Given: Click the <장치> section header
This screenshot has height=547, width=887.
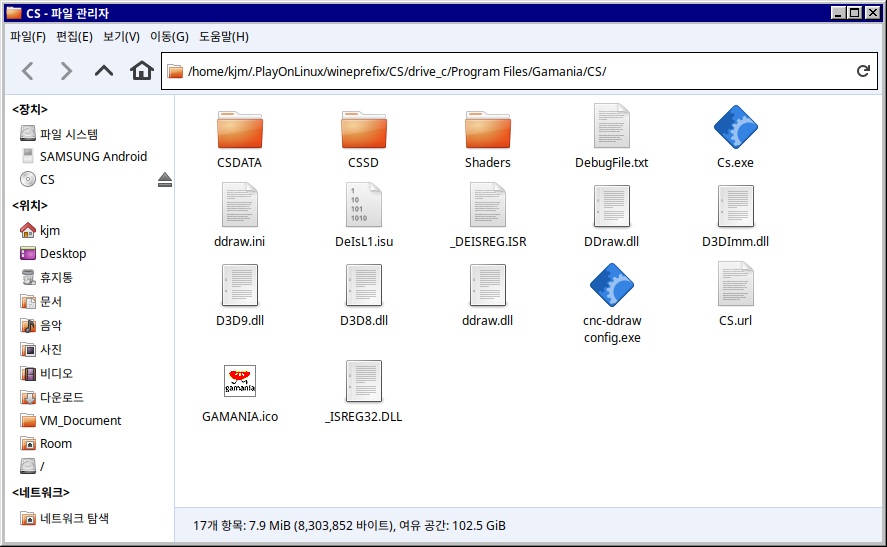Looking at the screenshot, I should 30,109.
